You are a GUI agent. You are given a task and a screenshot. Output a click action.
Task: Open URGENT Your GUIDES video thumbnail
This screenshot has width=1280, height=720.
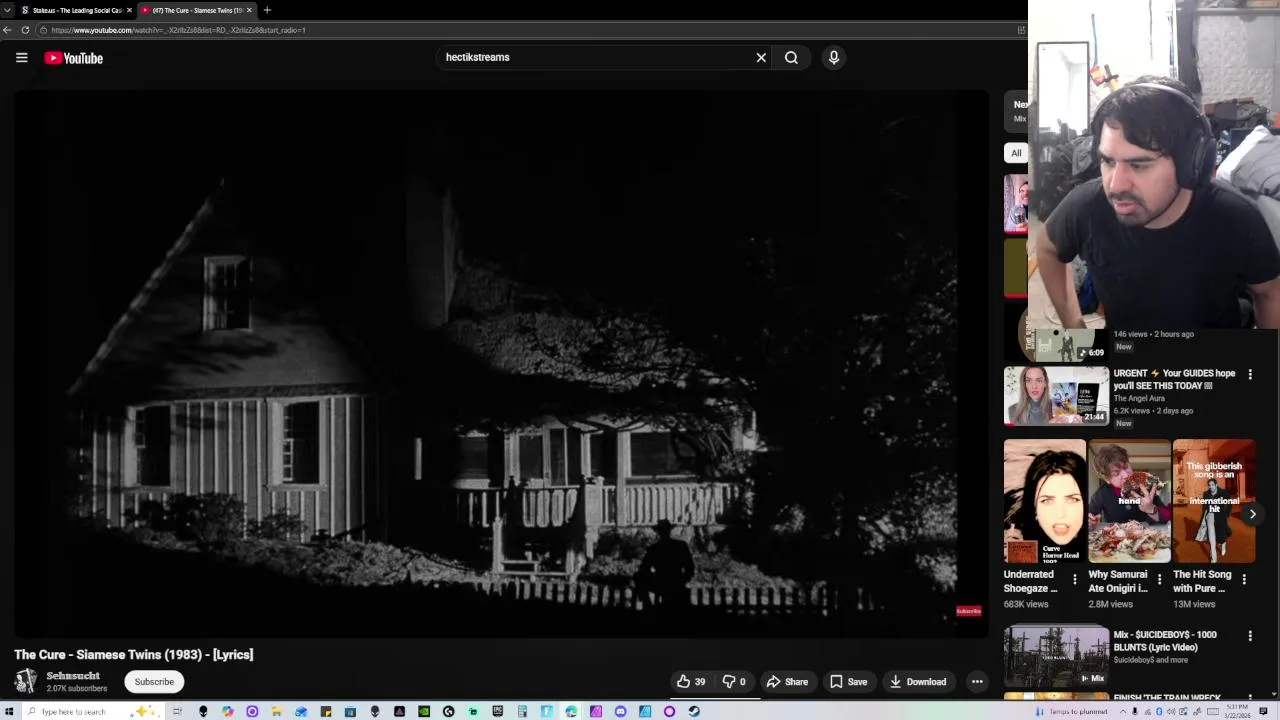[1056, 395]
